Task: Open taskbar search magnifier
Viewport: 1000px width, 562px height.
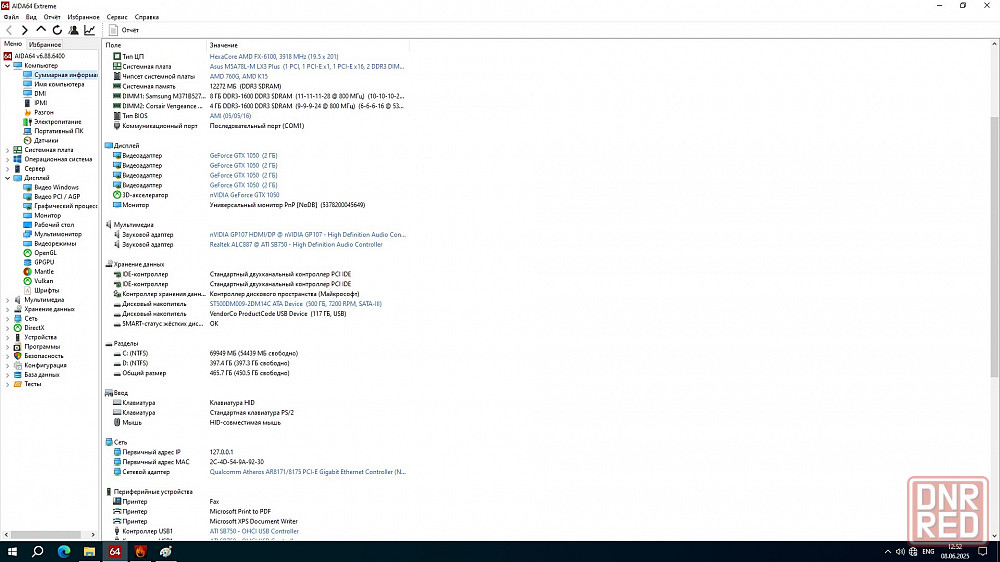Action: click(x=38, y=552)
